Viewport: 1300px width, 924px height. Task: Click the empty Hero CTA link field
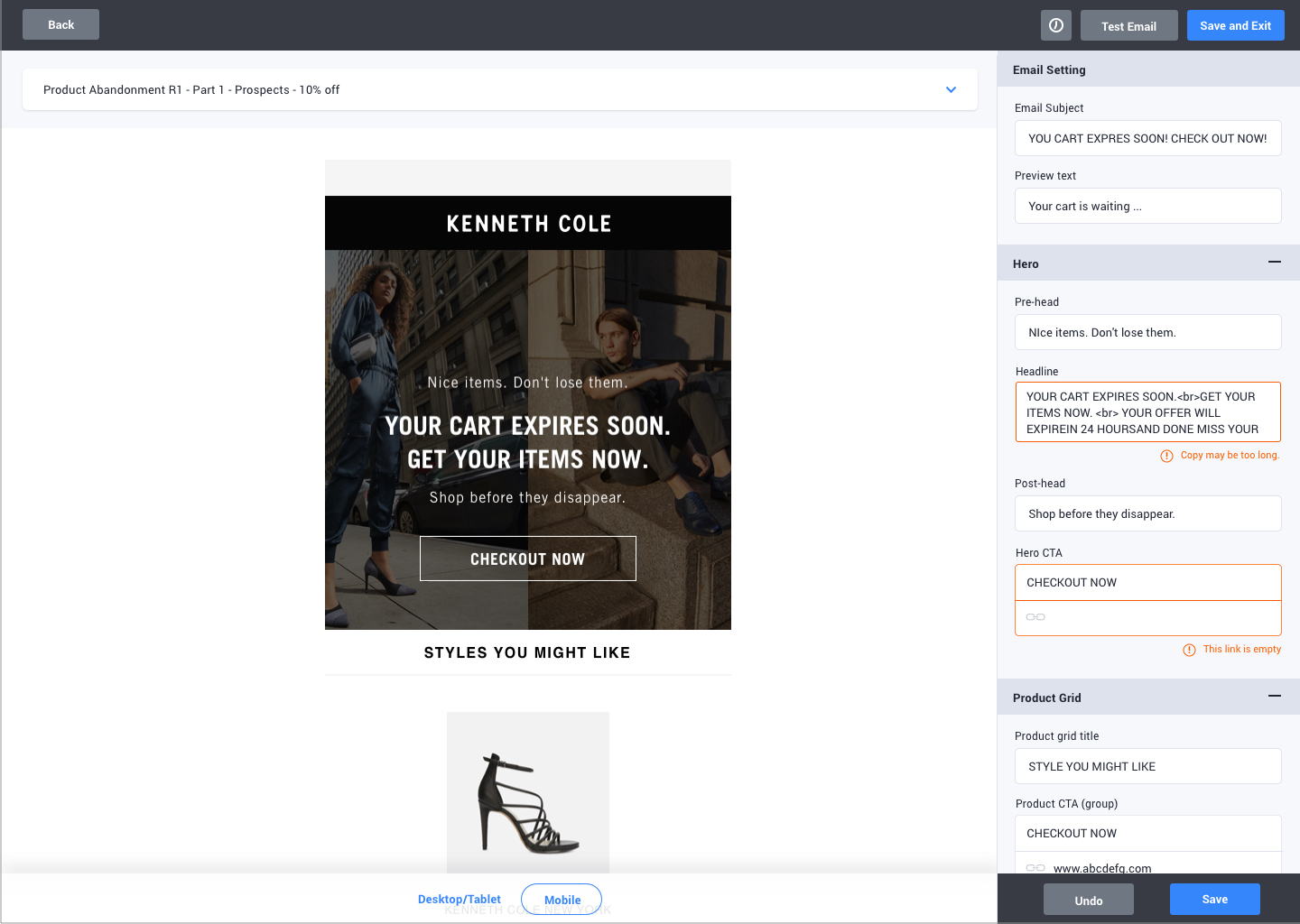[1148, 618]
